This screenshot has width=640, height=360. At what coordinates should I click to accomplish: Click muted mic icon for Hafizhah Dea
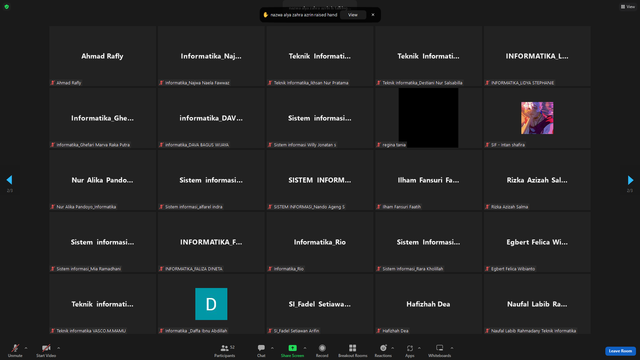pos(379,331)
